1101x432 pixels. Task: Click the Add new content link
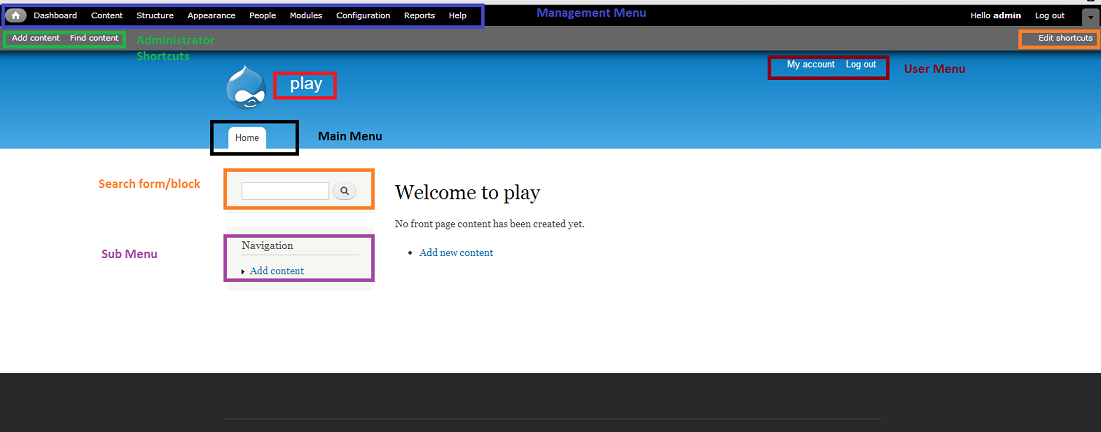pyautogui.click(x=456, y=253)
